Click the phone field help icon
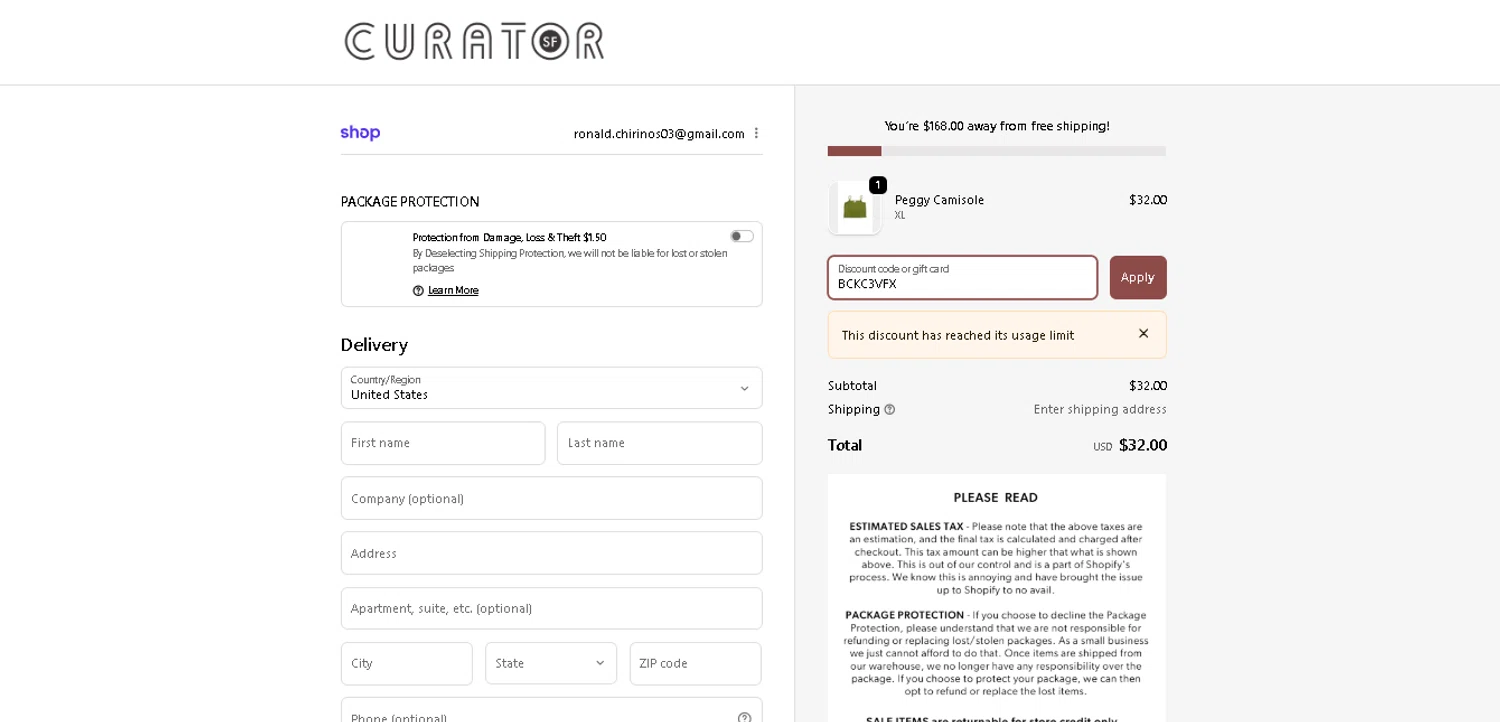Viewport: 1500px width, 722px height. tap(744, 717)
